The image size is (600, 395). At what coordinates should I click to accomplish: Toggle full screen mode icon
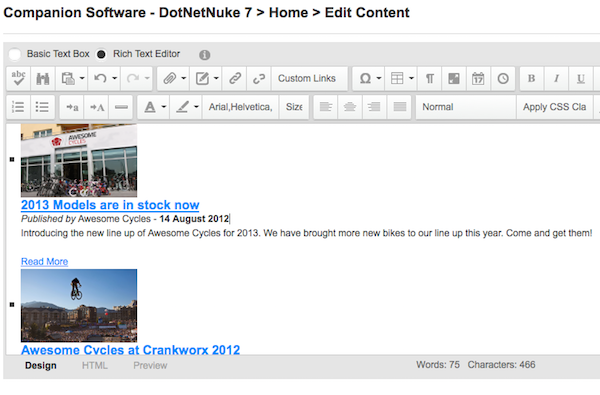point(454,78)
